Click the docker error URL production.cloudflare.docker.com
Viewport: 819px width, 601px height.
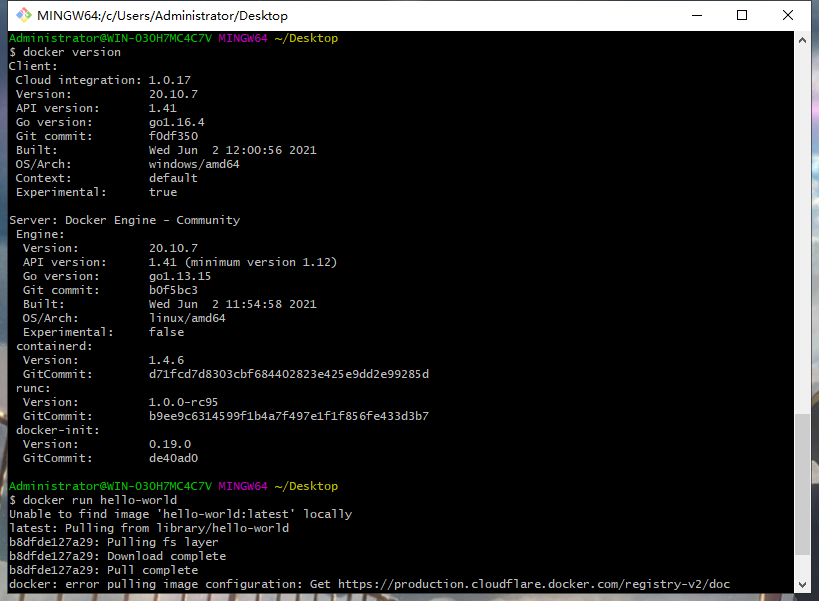pyautogui.click(x=534, y=584)
